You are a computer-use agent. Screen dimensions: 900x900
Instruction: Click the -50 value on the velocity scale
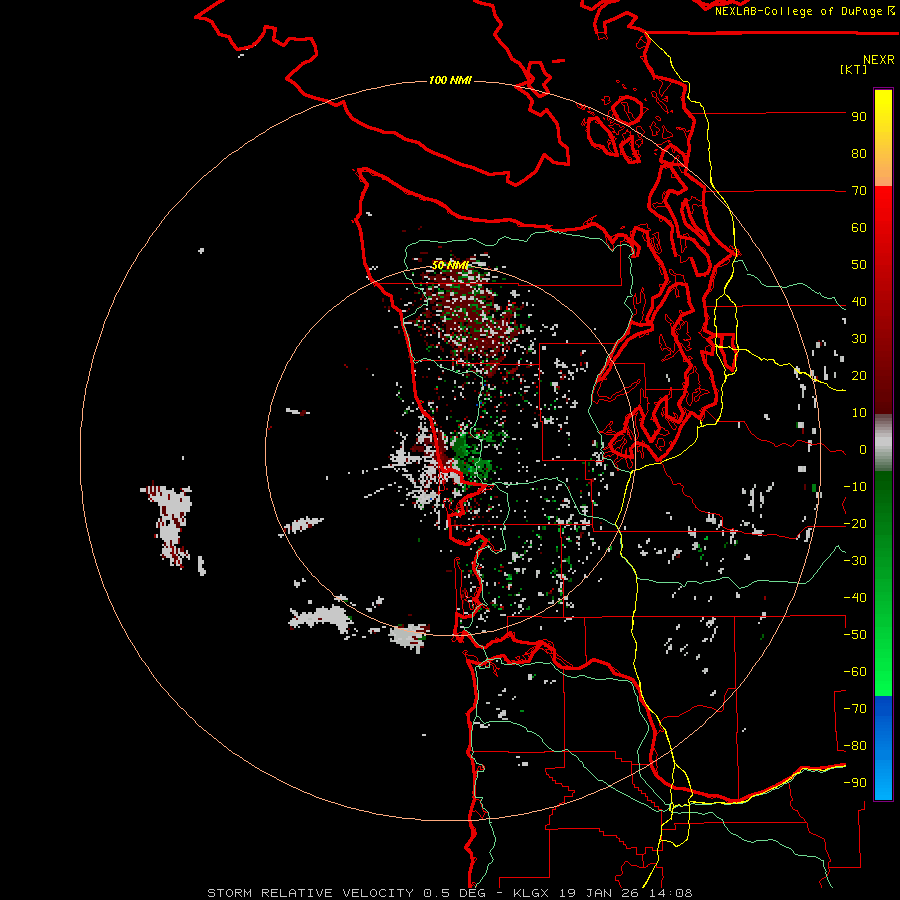click(x=855, y=635)
